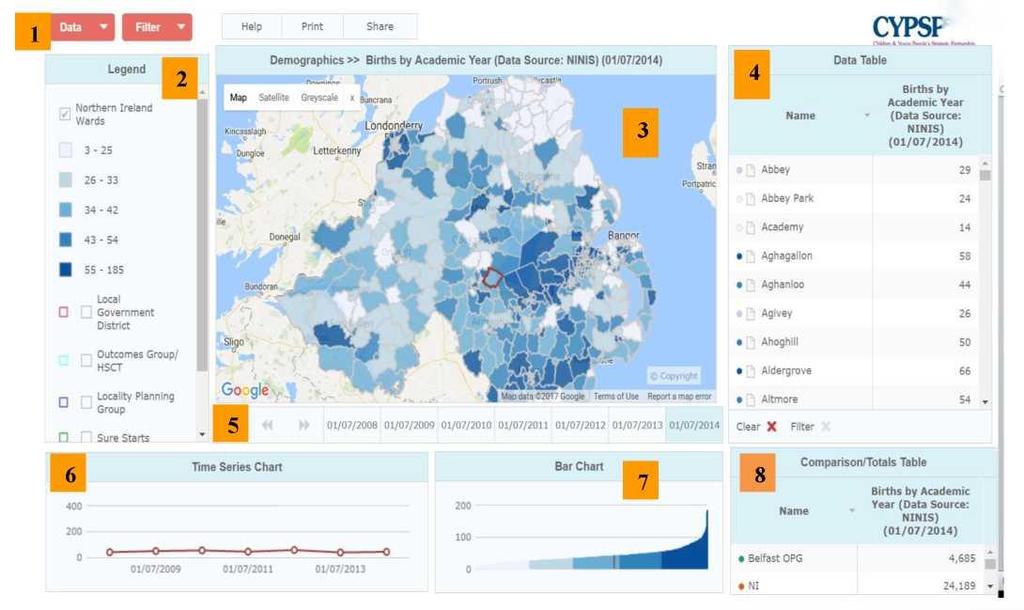Click the document icon beside Abbey
1024x610 pixels.
(750, 170)
